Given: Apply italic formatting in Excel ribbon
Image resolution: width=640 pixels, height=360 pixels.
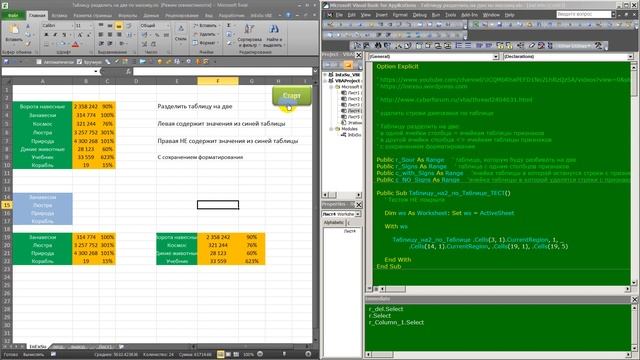Looking at the screenshot, I should click(55, 35).
